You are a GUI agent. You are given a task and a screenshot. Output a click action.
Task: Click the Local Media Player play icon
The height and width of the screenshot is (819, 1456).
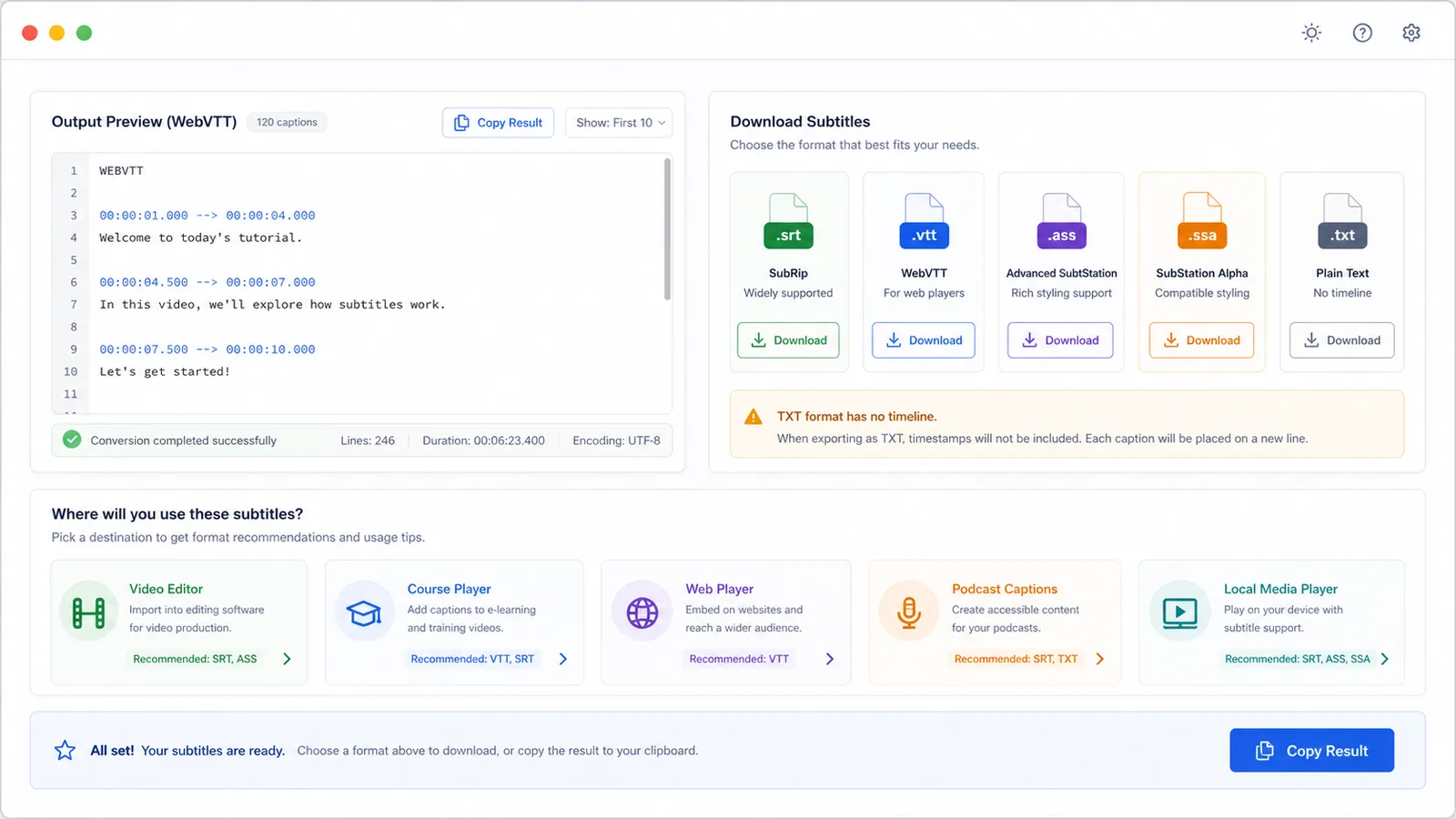point(1180,612)
